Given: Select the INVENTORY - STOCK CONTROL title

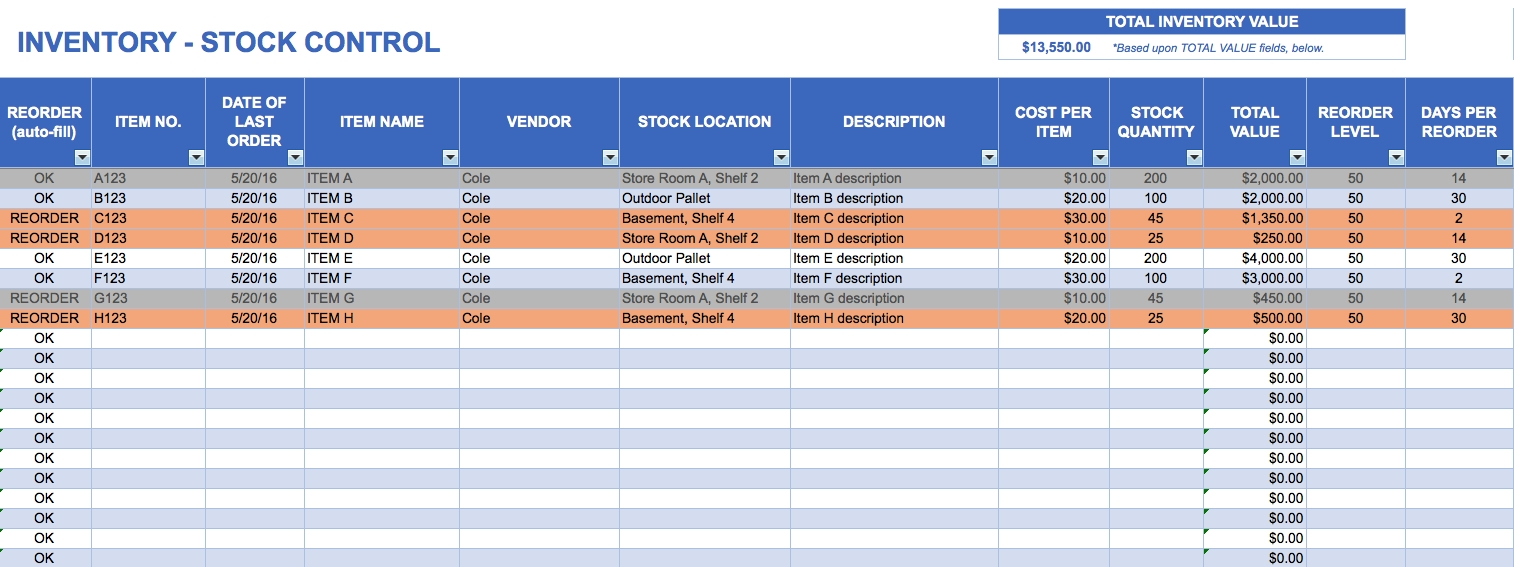Looking at the screenshot, I should click(x=229, y=43).
